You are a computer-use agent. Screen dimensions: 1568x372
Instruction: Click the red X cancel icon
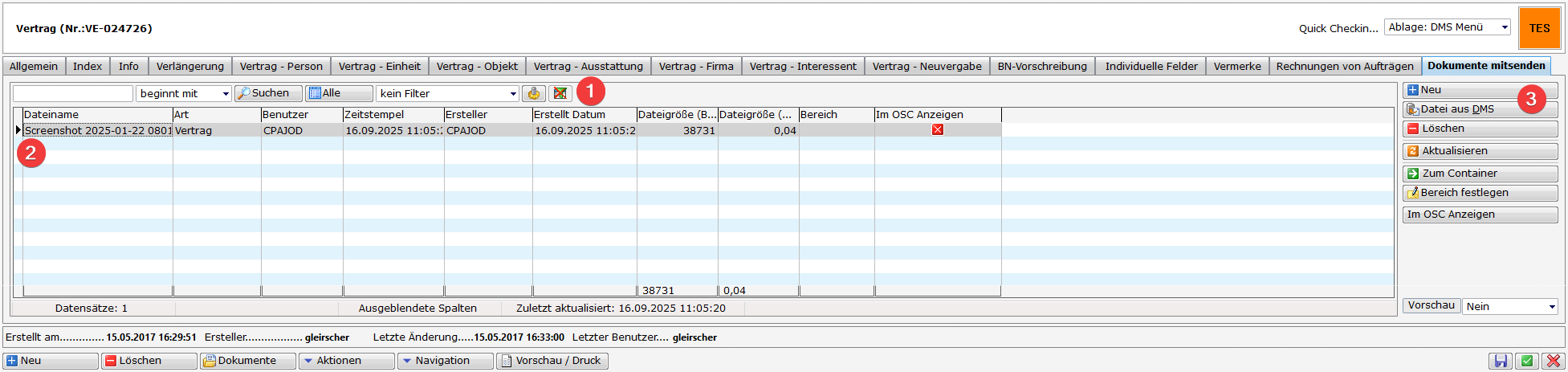1554,362
